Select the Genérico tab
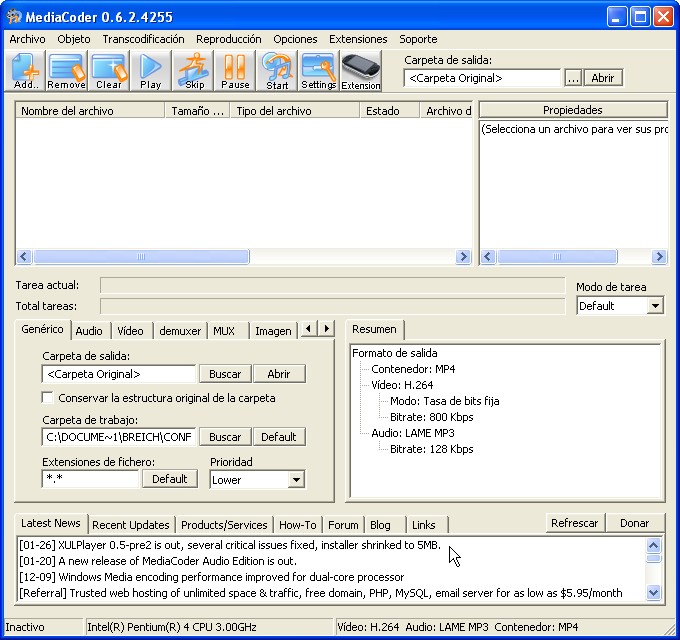Image resolution: width=680 pixels, height=640 pixels. coord(42,329)
